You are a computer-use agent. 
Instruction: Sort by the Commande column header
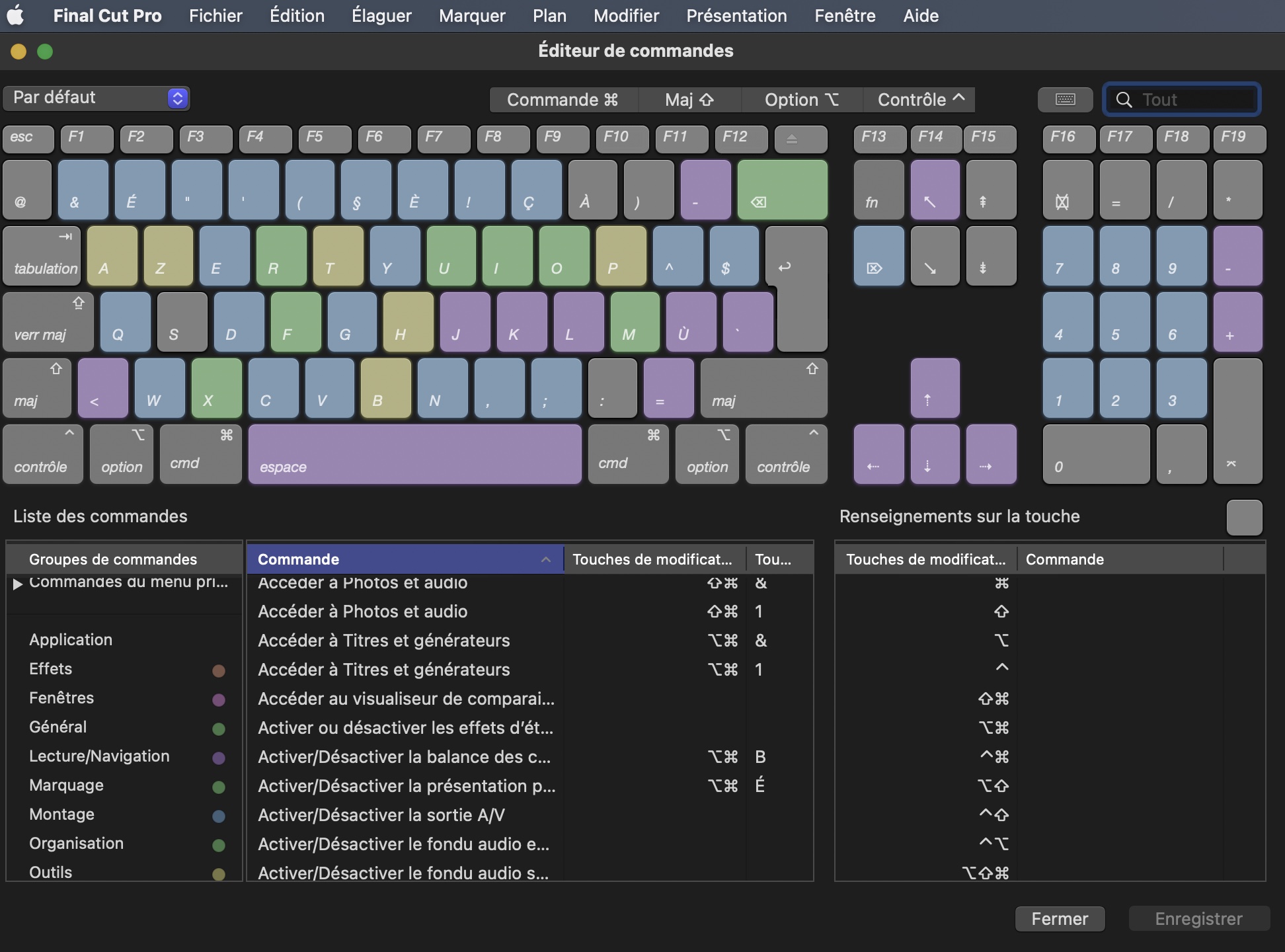pyautogui.click(x=404, y=559)
